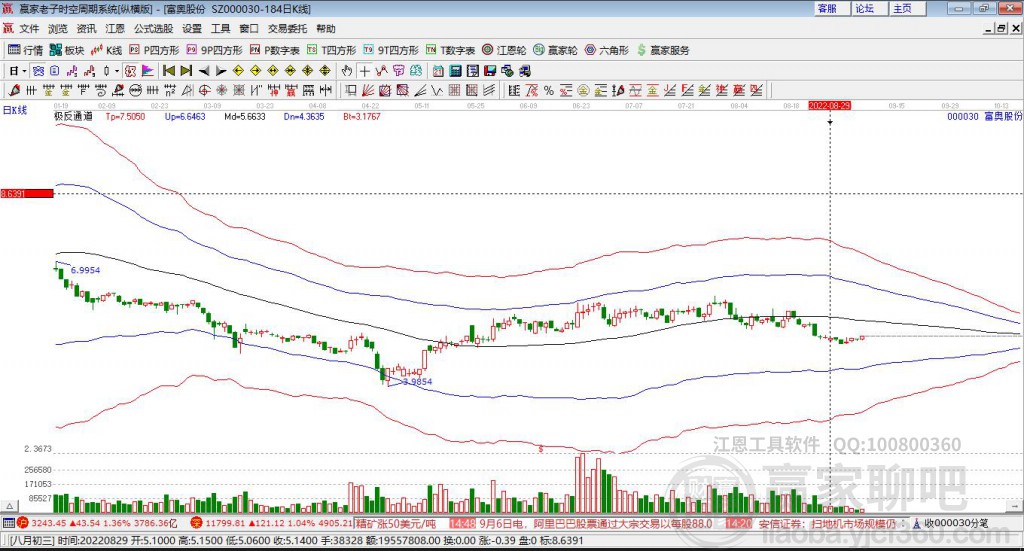Open the 资讯 menu
Viewport: 1024px width, 551px height.
coord(86,29)
